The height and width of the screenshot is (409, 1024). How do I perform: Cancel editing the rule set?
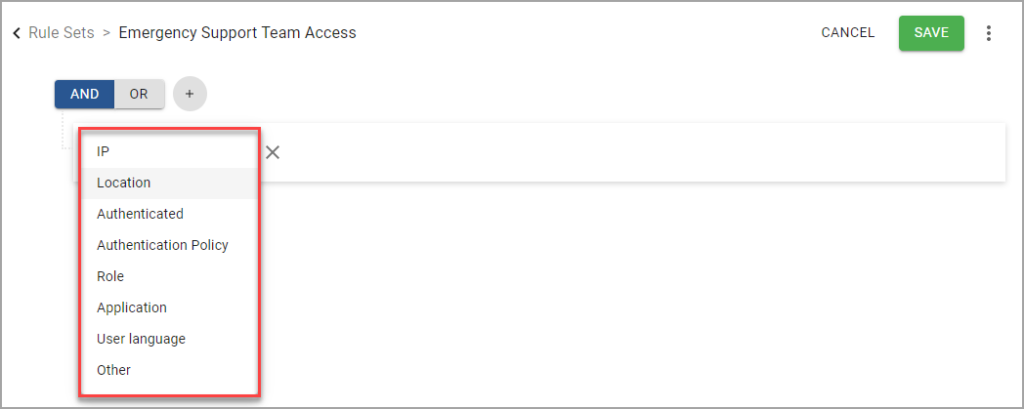click(x=848, y=33)
